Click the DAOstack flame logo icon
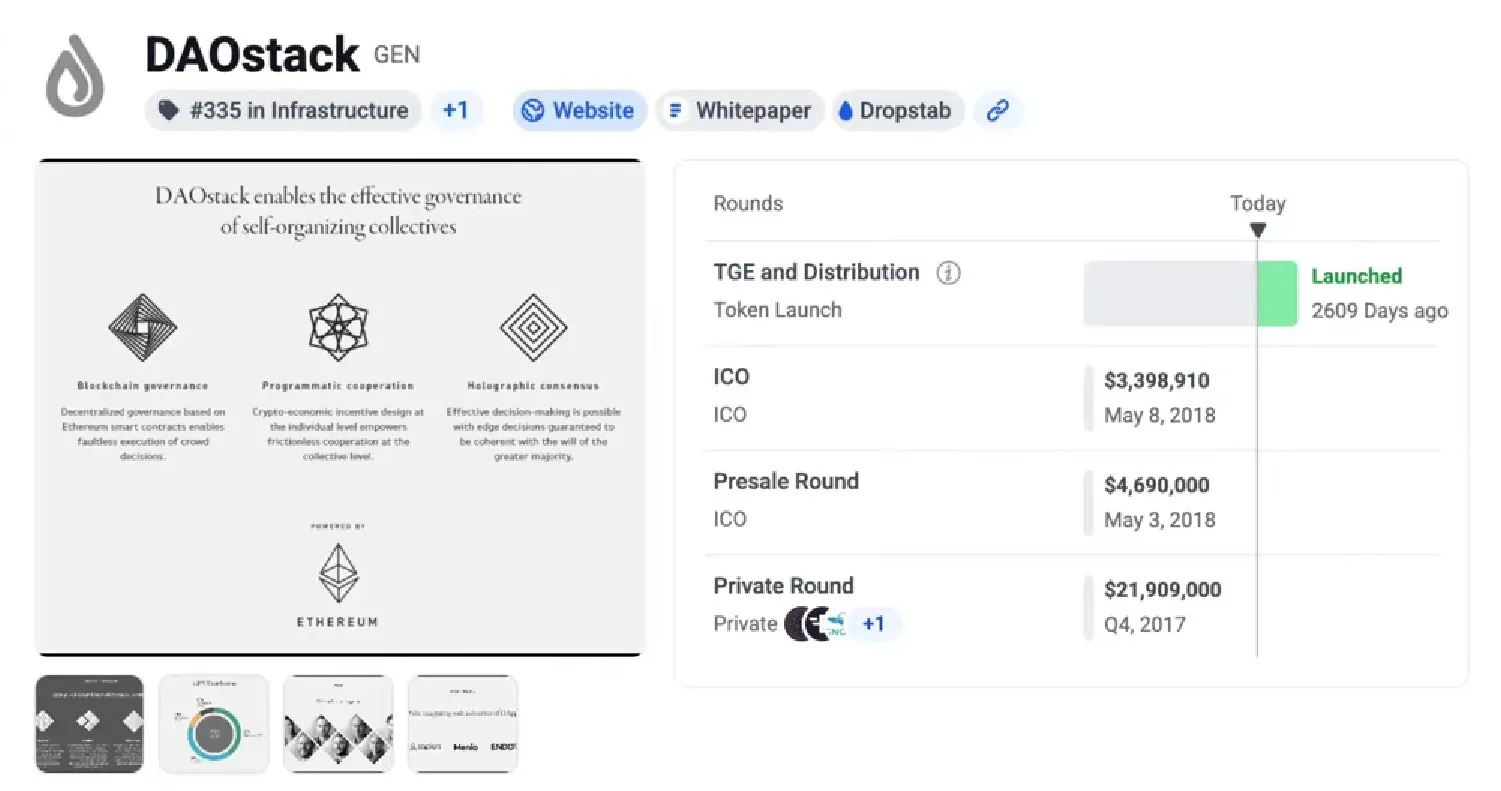 [x=75, y=76]
